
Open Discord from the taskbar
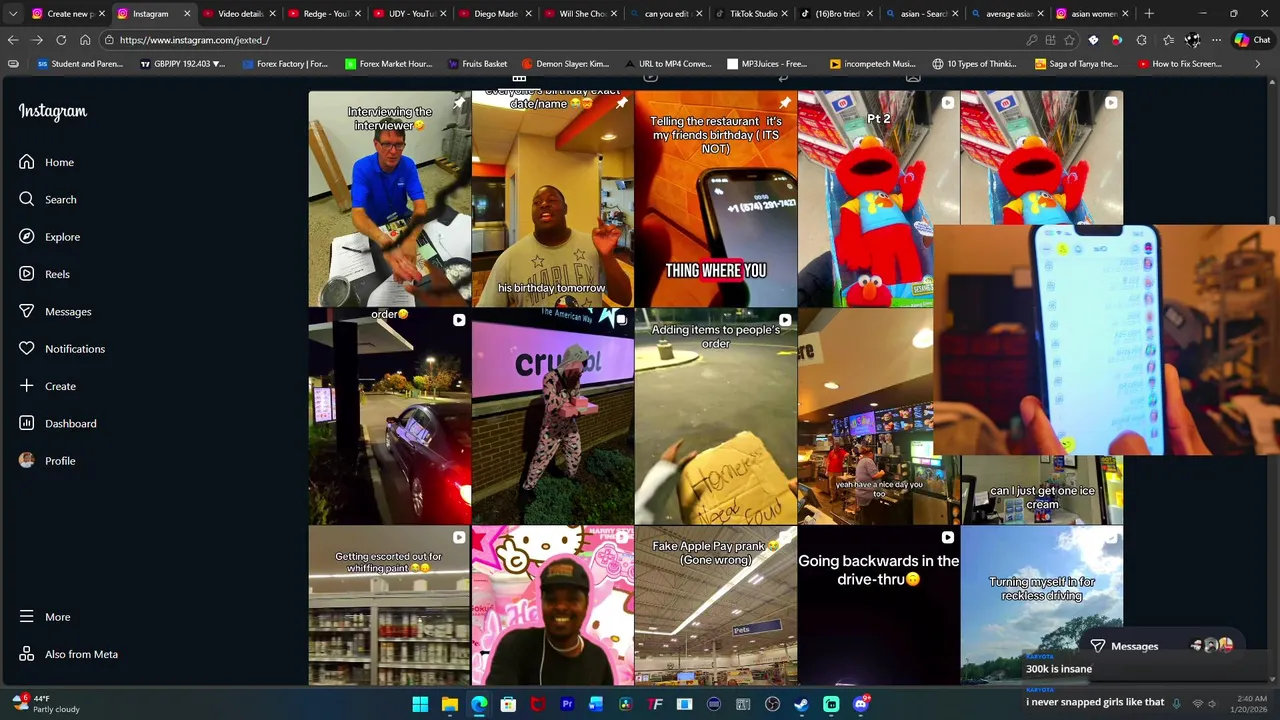click(x=860, y=704)
